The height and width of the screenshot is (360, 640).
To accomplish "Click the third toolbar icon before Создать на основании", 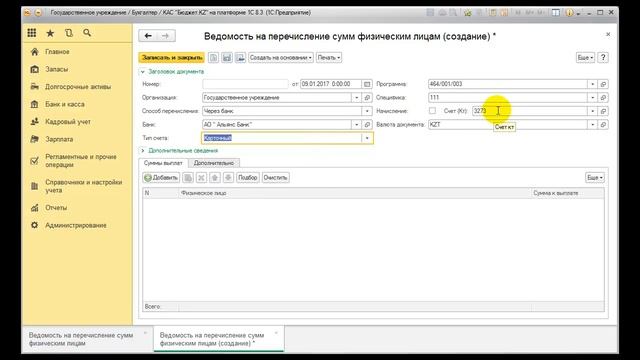I will tap(240, 58).
